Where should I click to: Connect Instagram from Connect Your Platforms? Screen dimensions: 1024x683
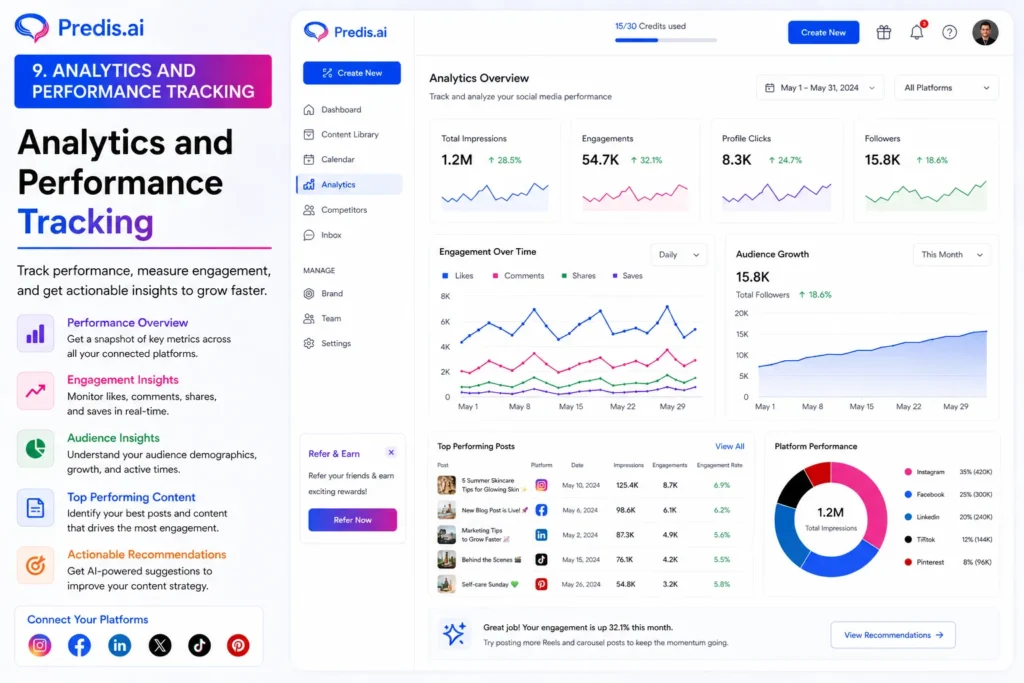click(x=40, y=645)
